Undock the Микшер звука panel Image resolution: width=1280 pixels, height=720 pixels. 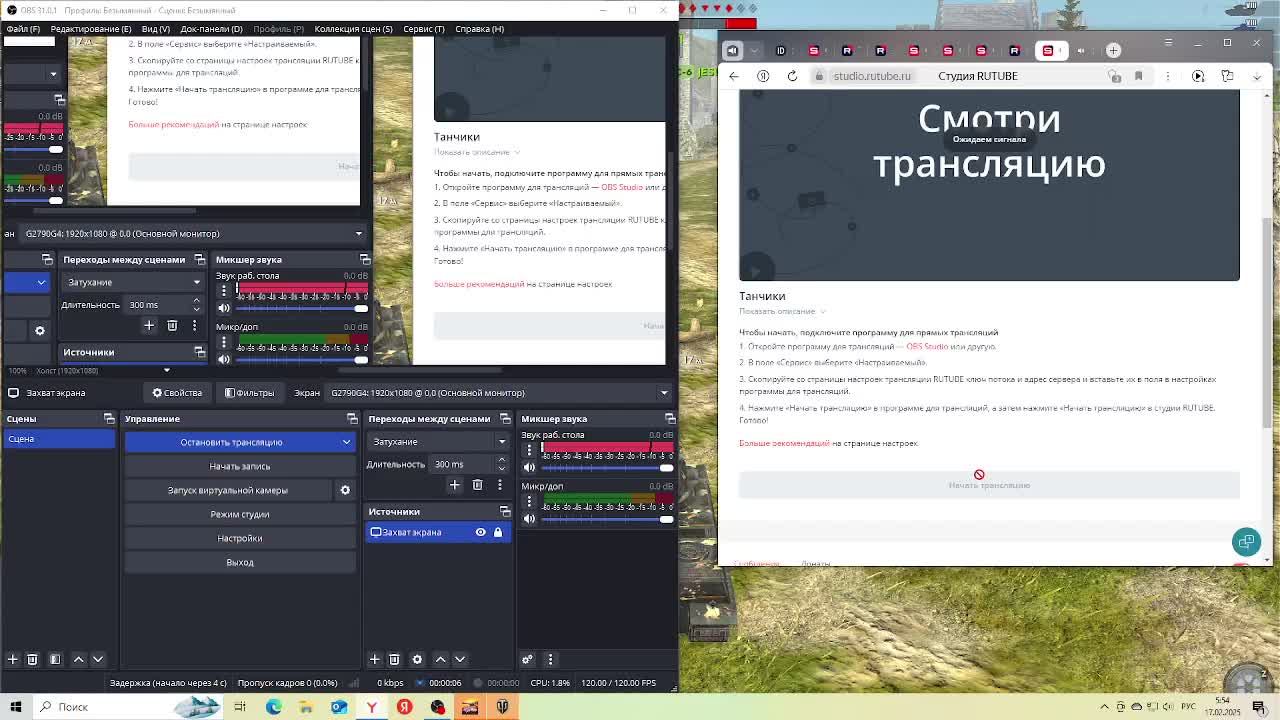[670, 418]
